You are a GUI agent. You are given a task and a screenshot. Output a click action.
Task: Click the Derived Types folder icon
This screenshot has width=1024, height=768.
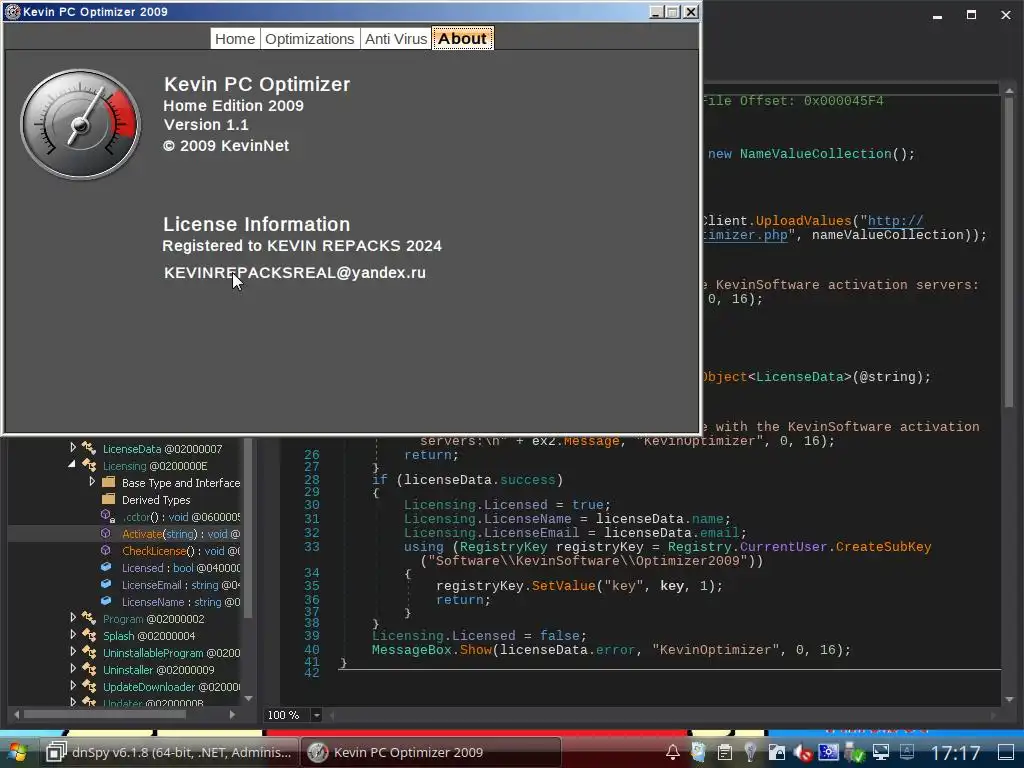(109, 500)
